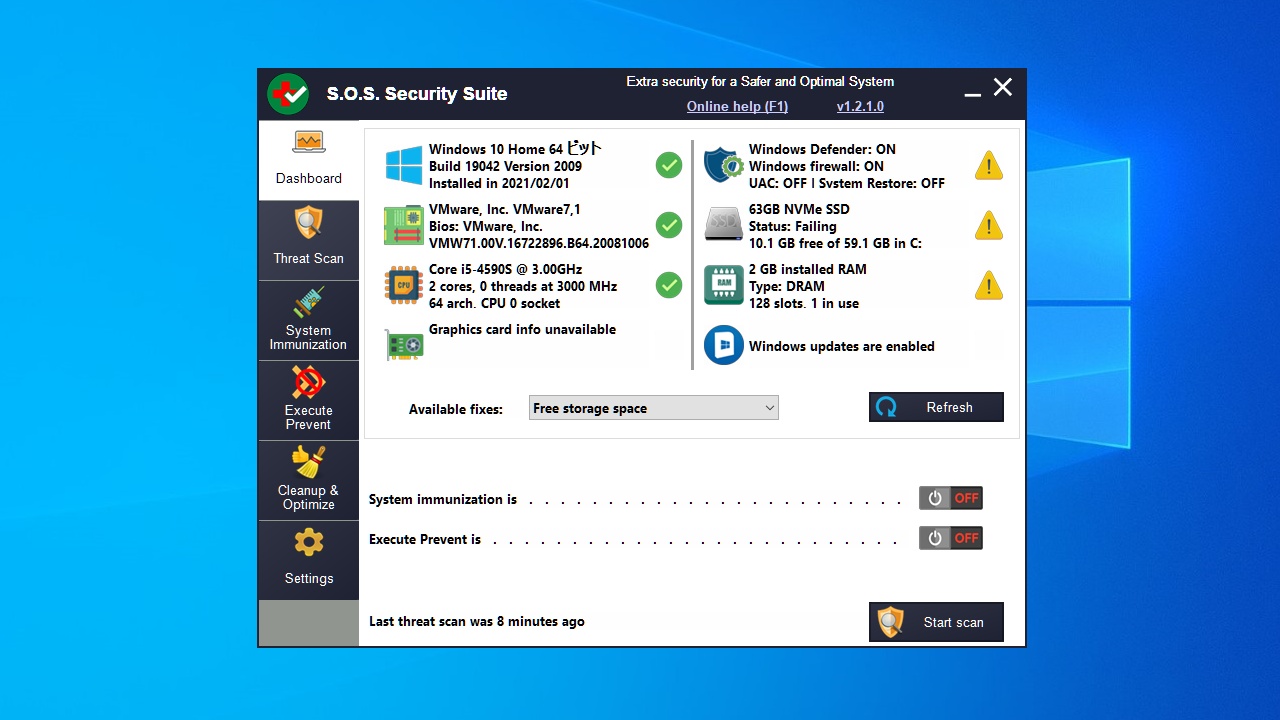Click '128 slots. 1 in use' text
This screenshot has width=1280, height=720.
[x=804, y=303]
